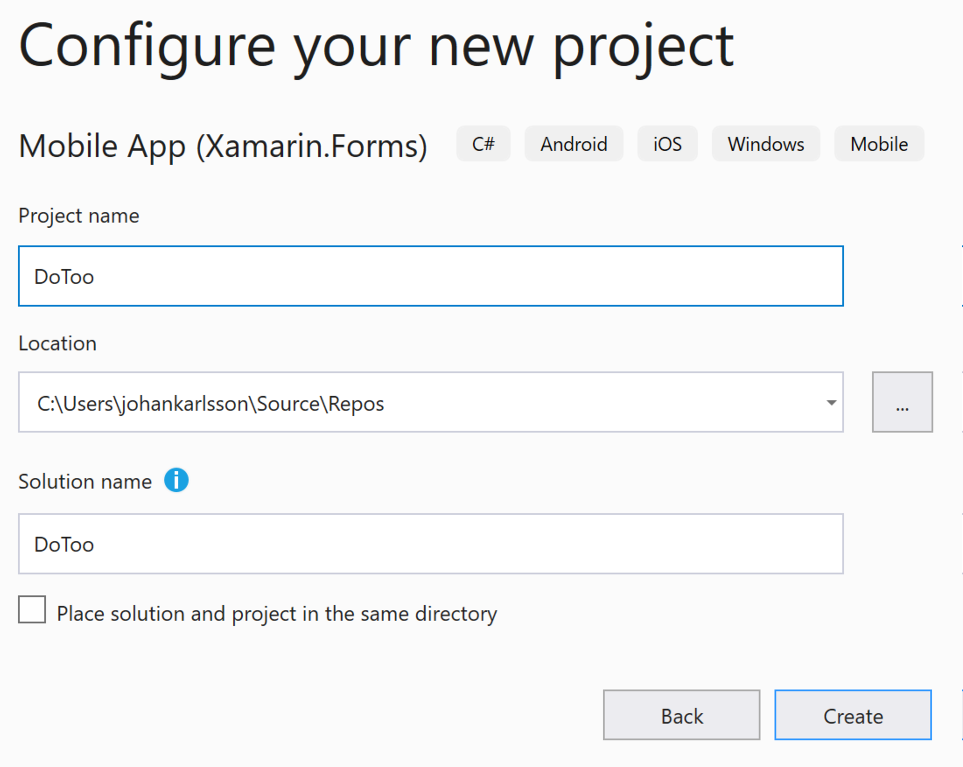Screen dimensions: 963x767
Task: Expand the Location dropdown arrow
Action: tap(831, 403)
